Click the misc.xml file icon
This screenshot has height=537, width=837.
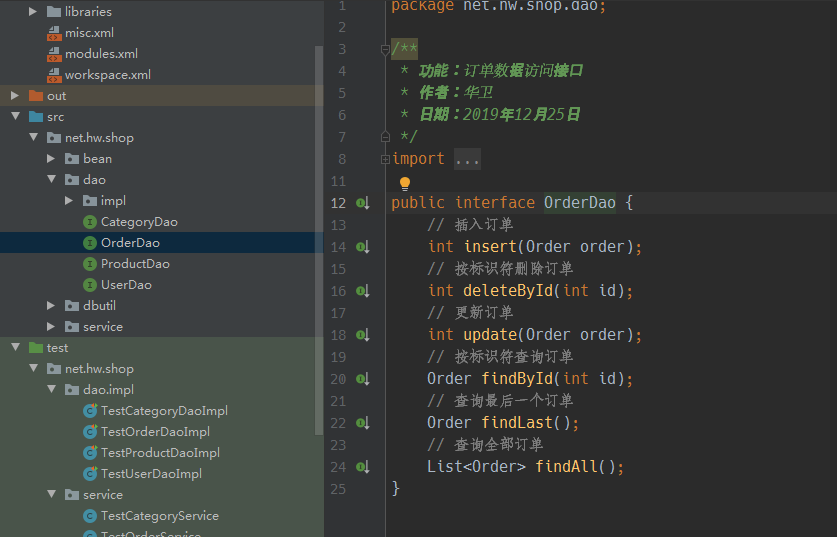coord(54,33)
